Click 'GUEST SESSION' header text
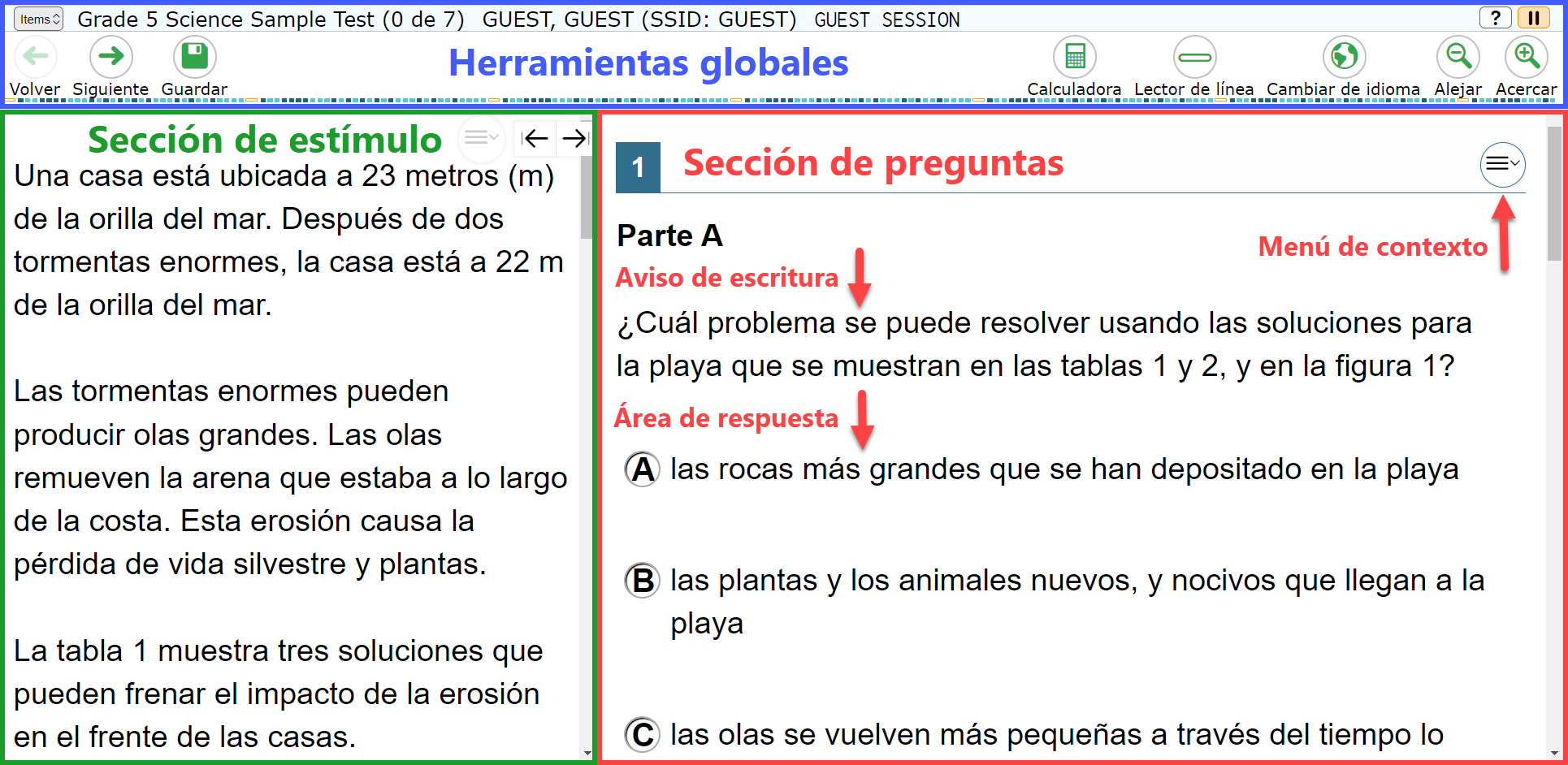Image resolution: width=1568 pixels, height=765 pixels. point(887,19)
